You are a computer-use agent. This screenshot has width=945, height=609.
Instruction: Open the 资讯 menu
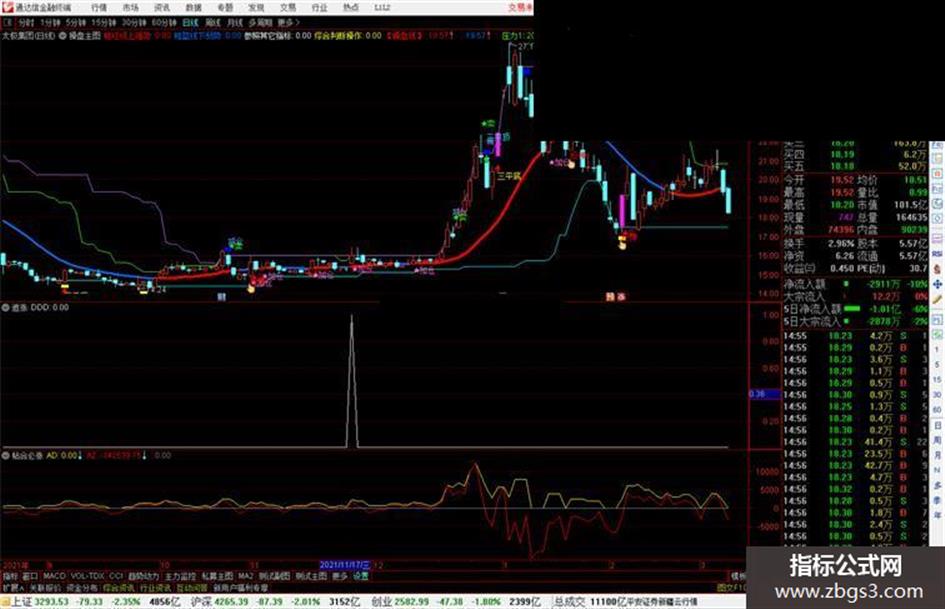coord(162,8)
